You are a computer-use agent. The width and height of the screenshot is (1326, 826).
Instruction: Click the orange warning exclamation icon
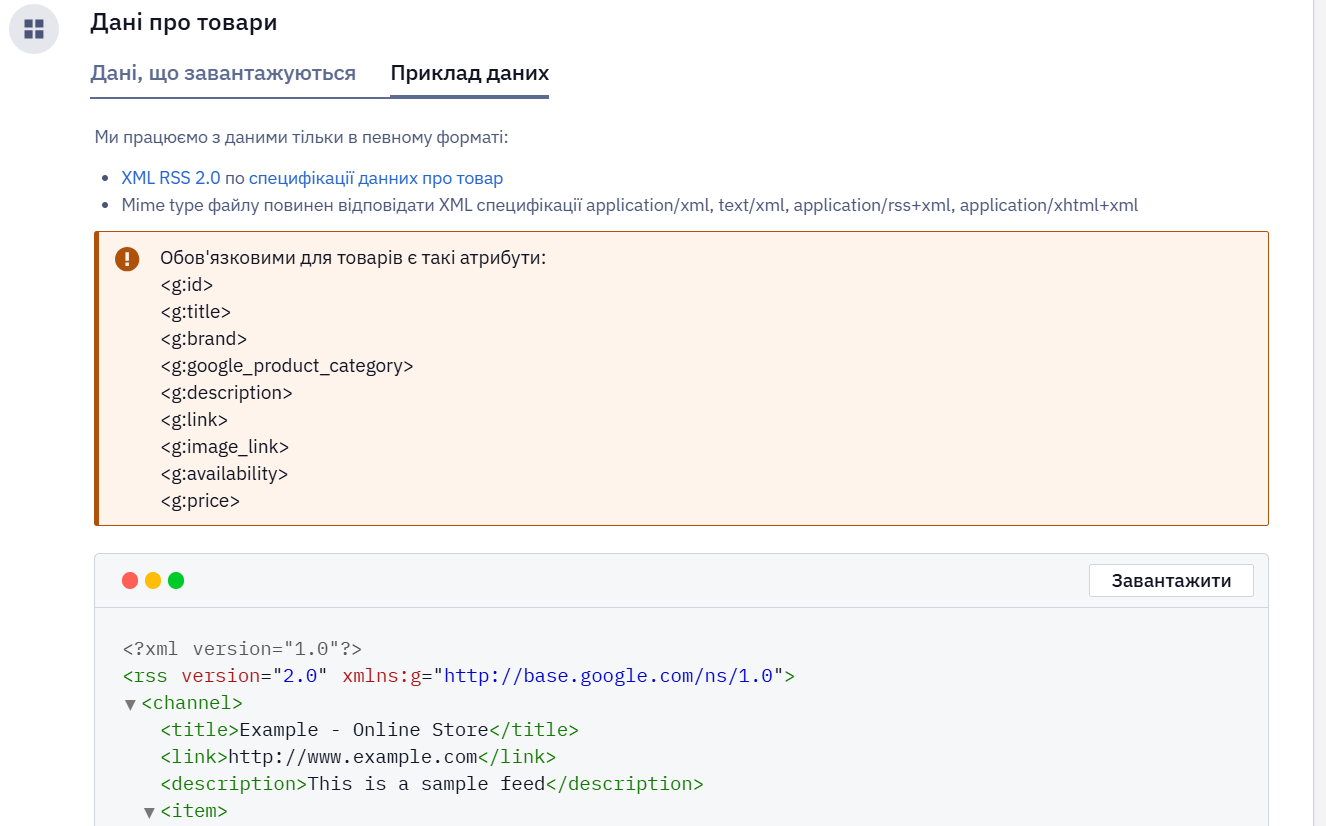pyautogui.click(x=127, y=259)
